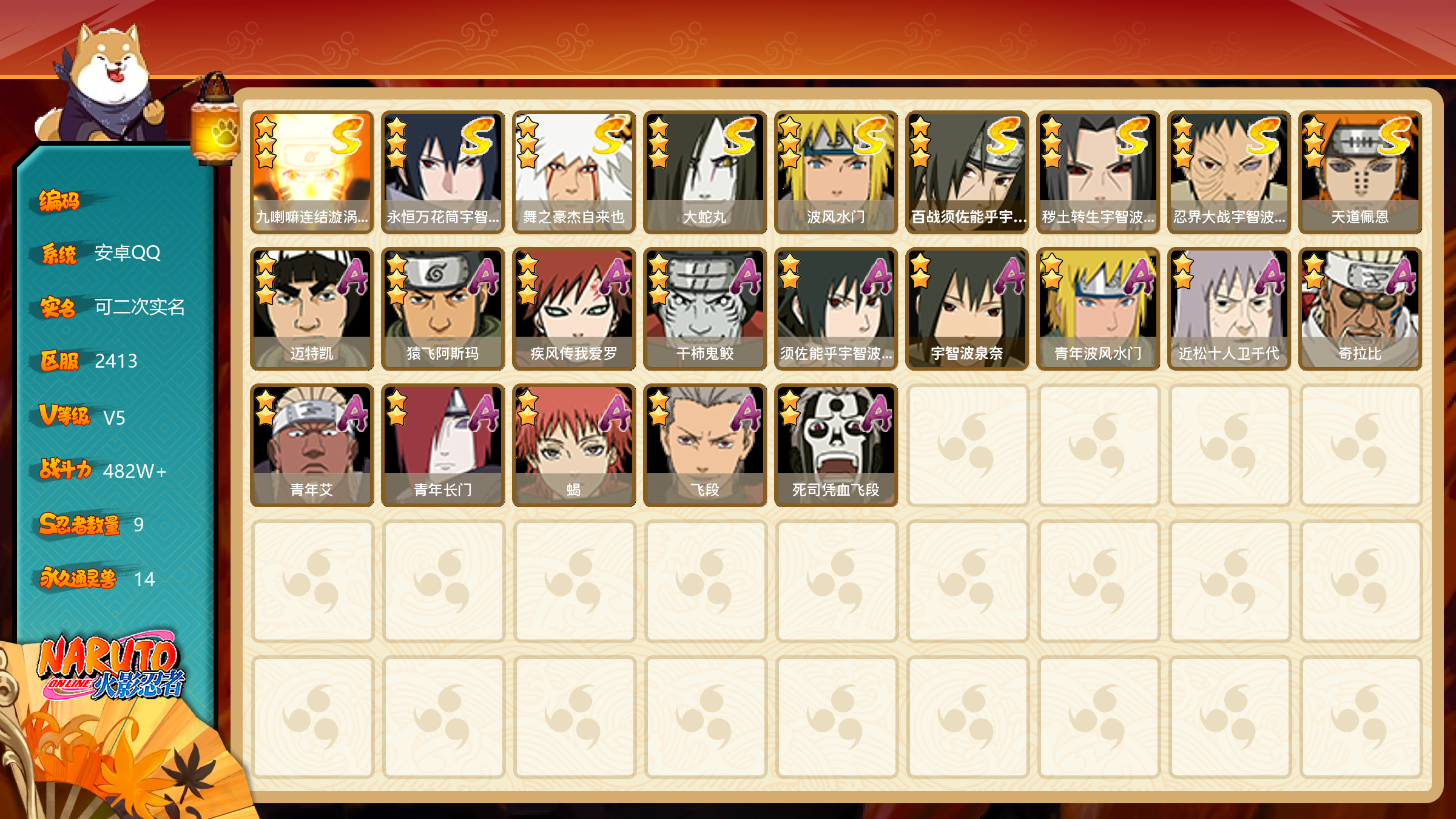Select the 蝎 ninja portrait
This screenshot has height=819, width=1456.
pos(573,445)
